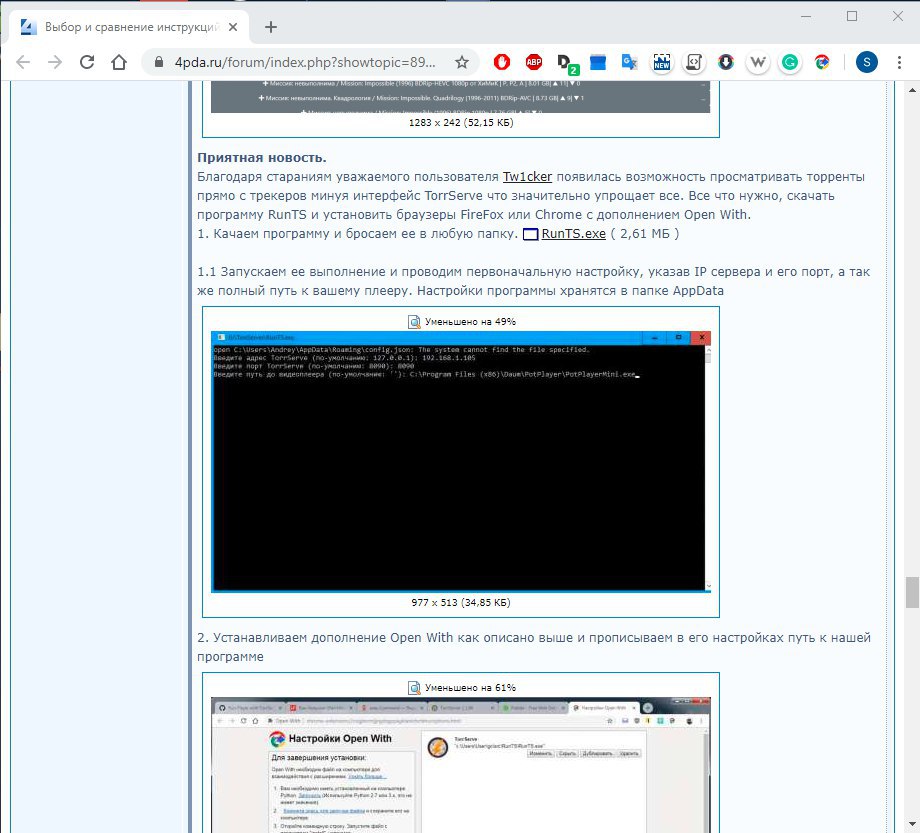View site security lock info
Viewport: 920px width, 833px height.
coord(158,62)
